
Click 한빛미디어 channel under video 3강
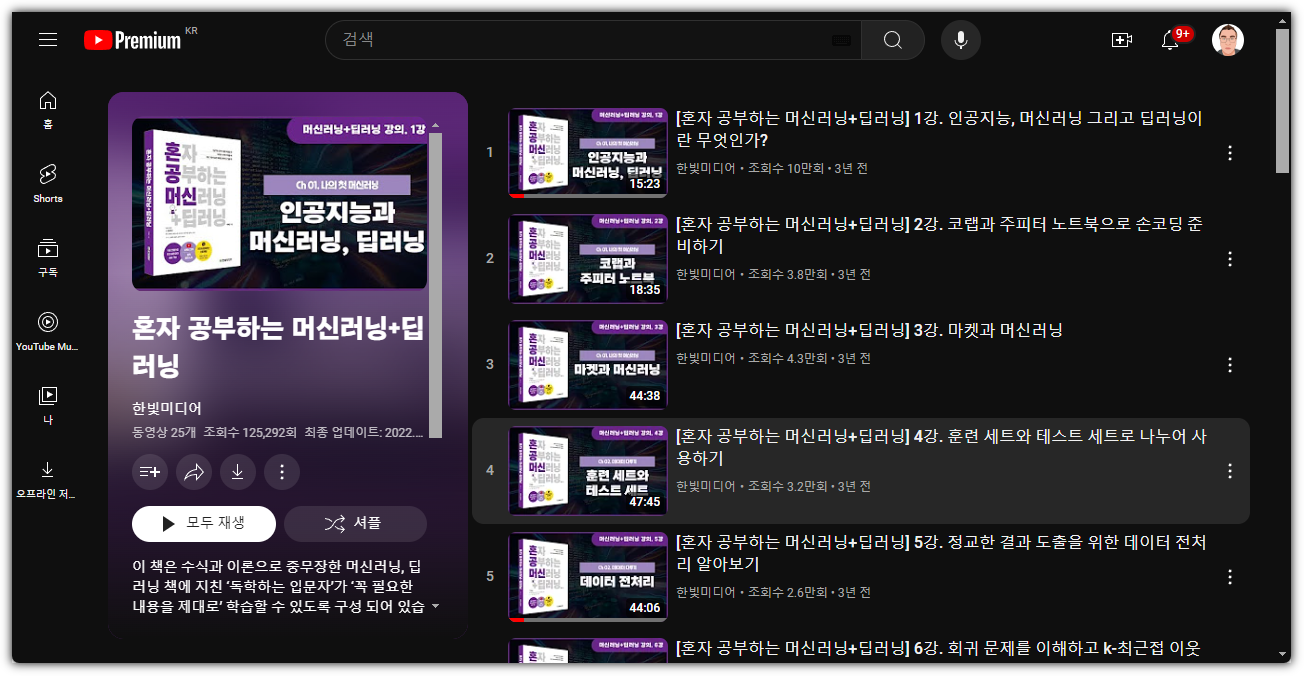tap(705, 358)
